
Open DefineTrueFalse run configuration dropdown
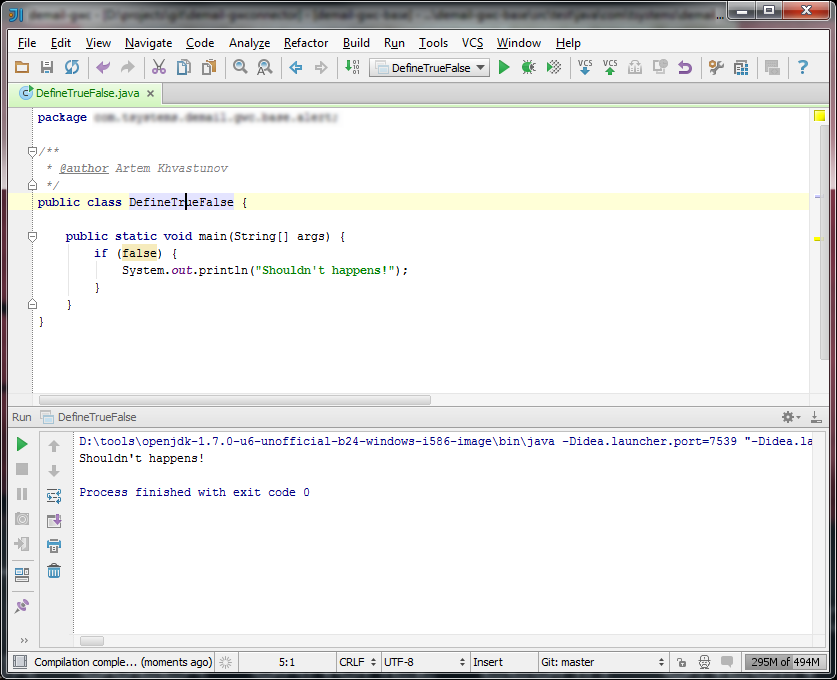(430, 68)
